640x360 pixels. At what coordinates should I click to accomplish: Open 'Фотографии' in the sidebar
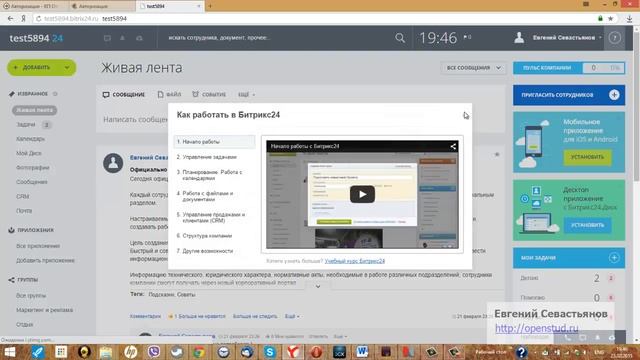[x=33, y=167]
